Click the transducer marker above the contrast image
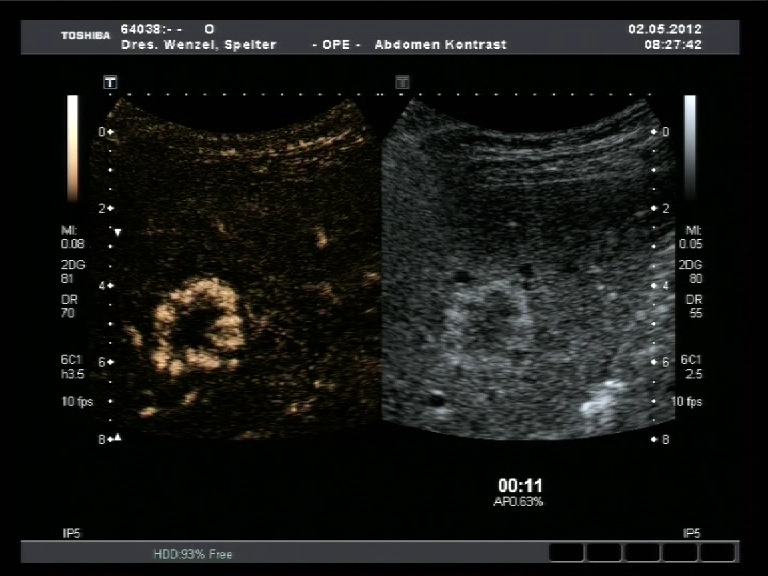768x576 pixels. point(110,82)
